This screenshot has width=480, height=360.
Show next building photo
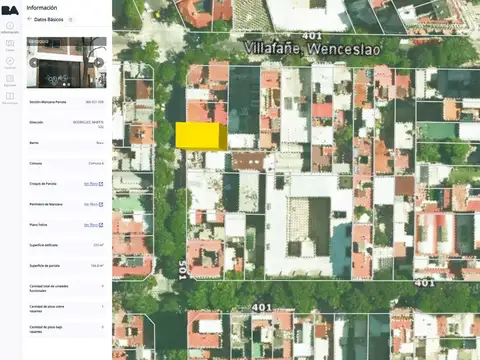point(99,62)
